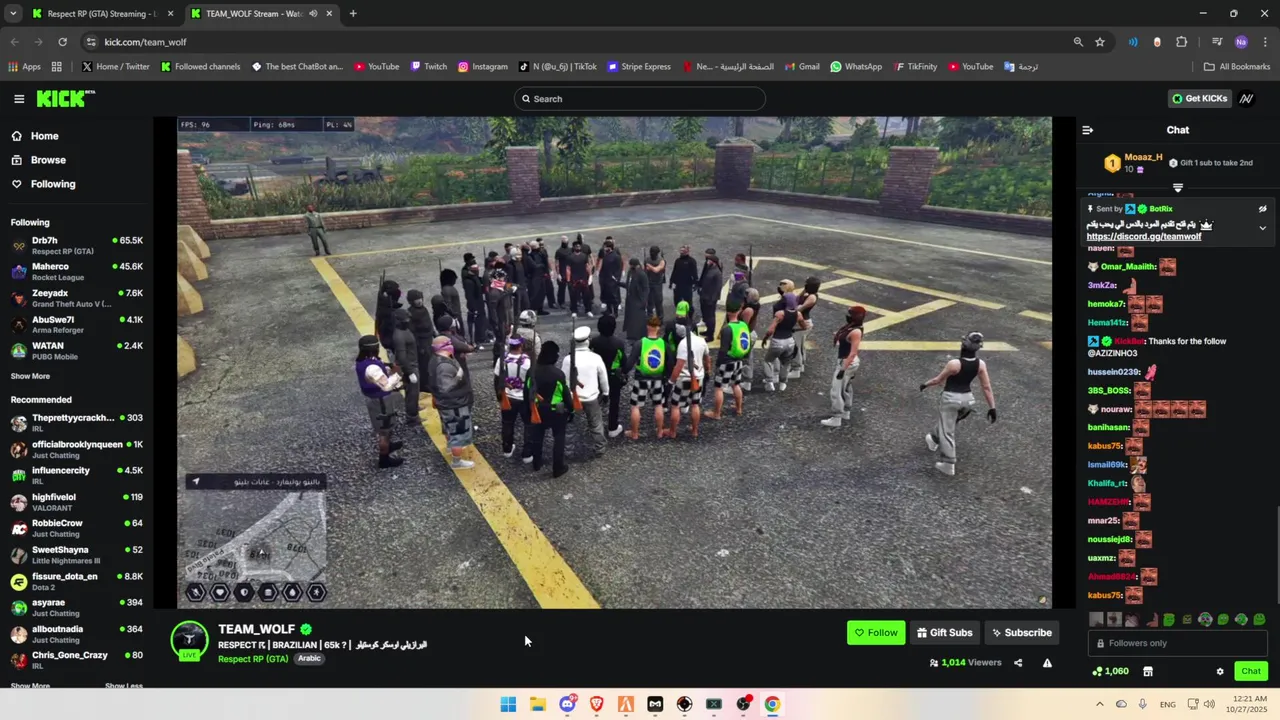Reload the page
The height and width of the screenshot is (720, 1280).
click(x=62, y=42)
